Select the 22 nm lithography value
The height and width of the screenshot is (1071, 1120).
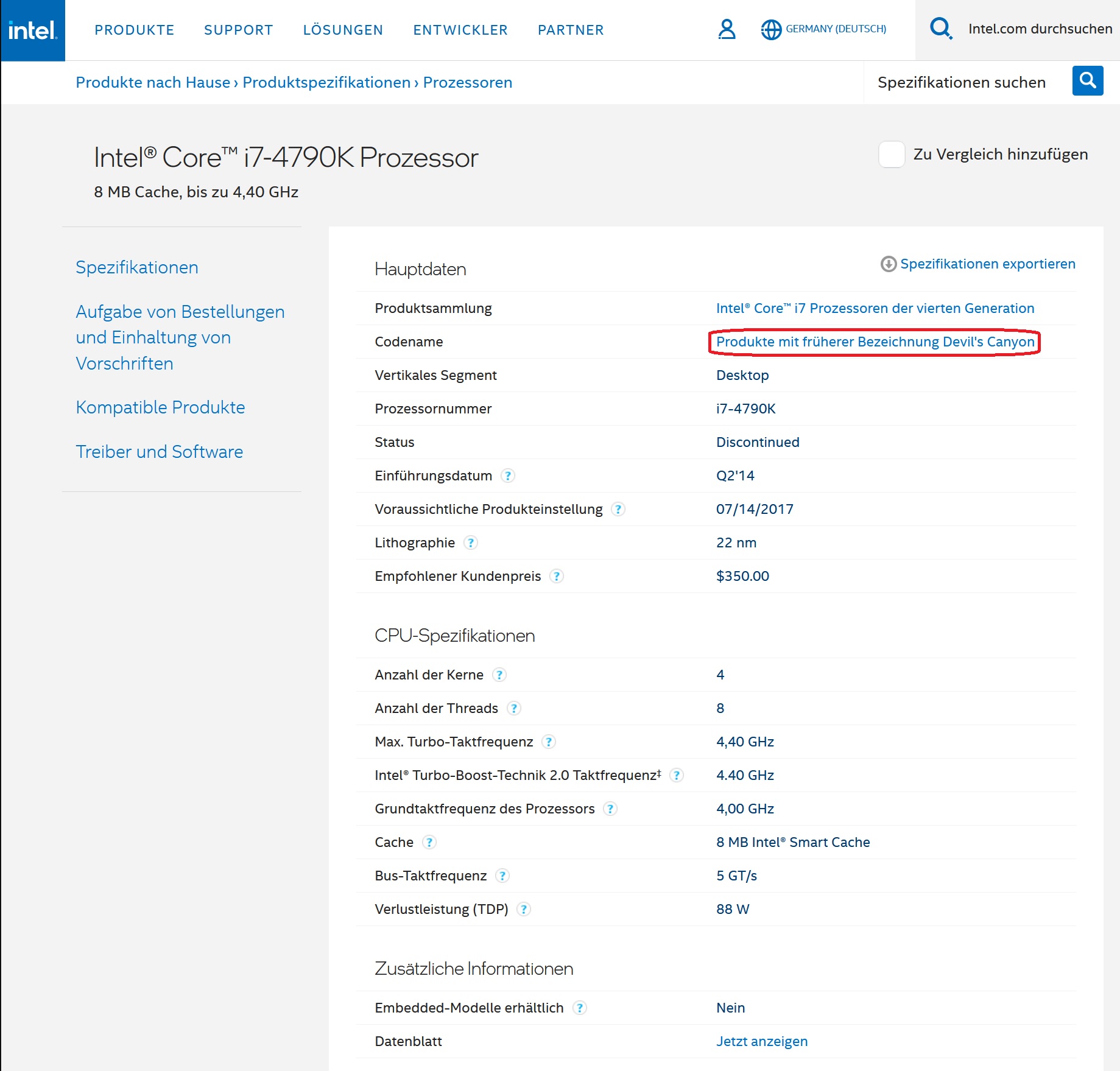(x=736, y=543)
